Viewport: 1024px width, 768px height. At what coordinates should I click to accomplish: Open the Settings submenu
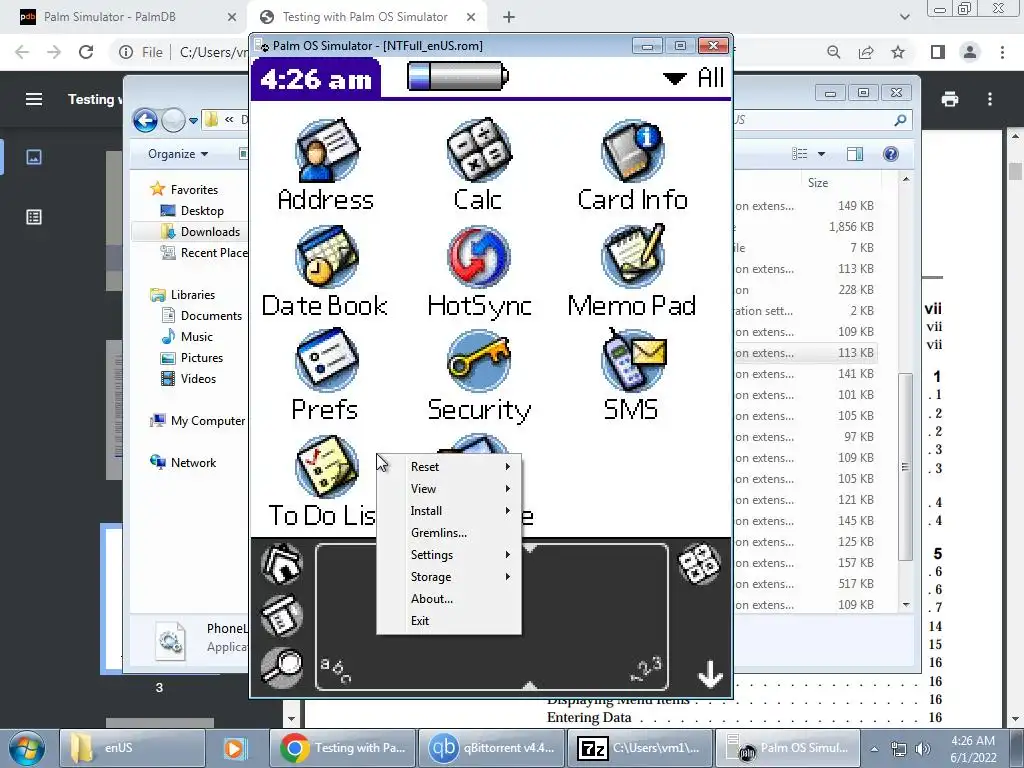pos(449,554)
